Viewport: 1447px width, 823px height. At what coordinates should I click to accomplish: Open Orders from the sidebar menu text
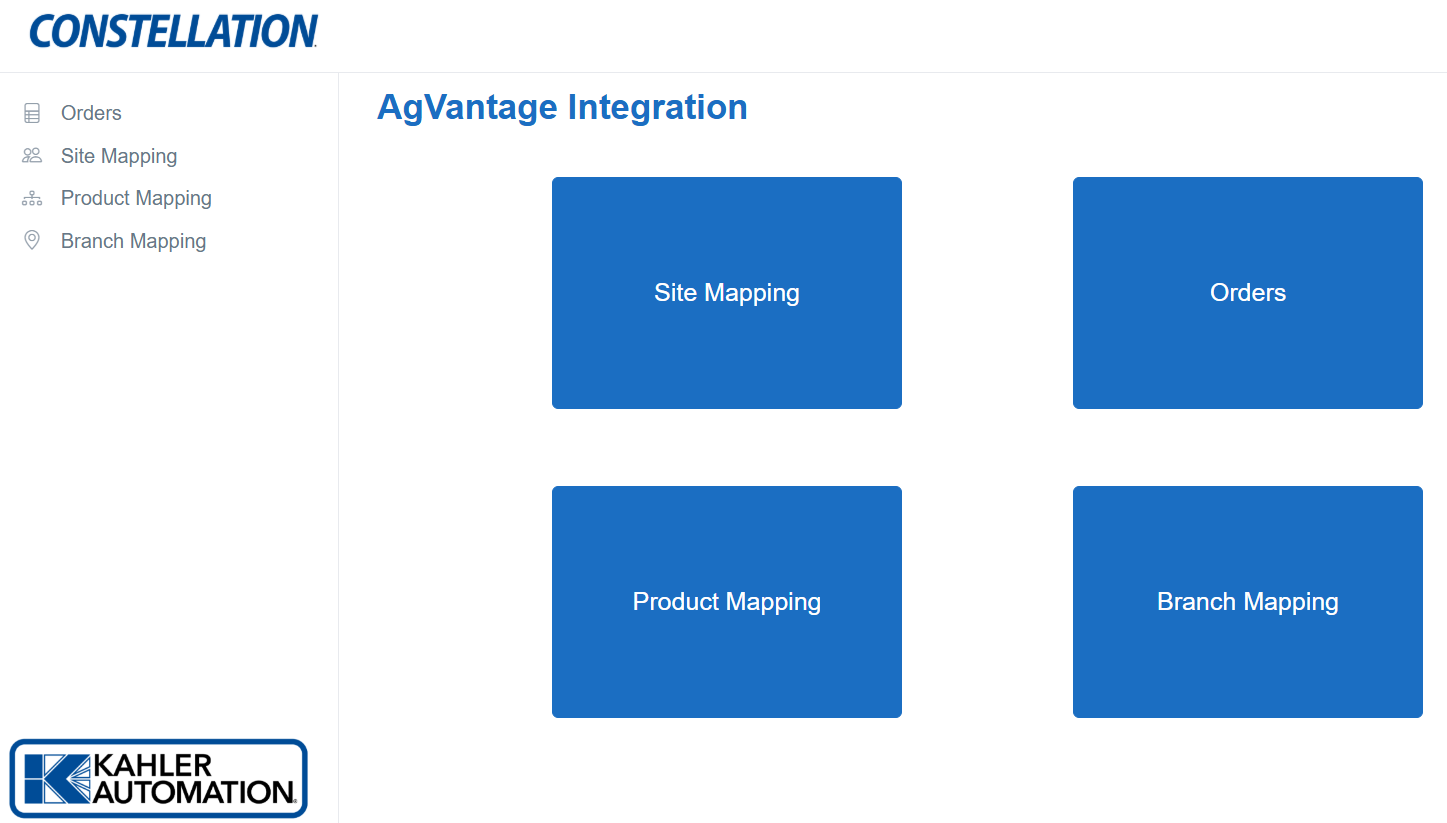pos(91,113)
